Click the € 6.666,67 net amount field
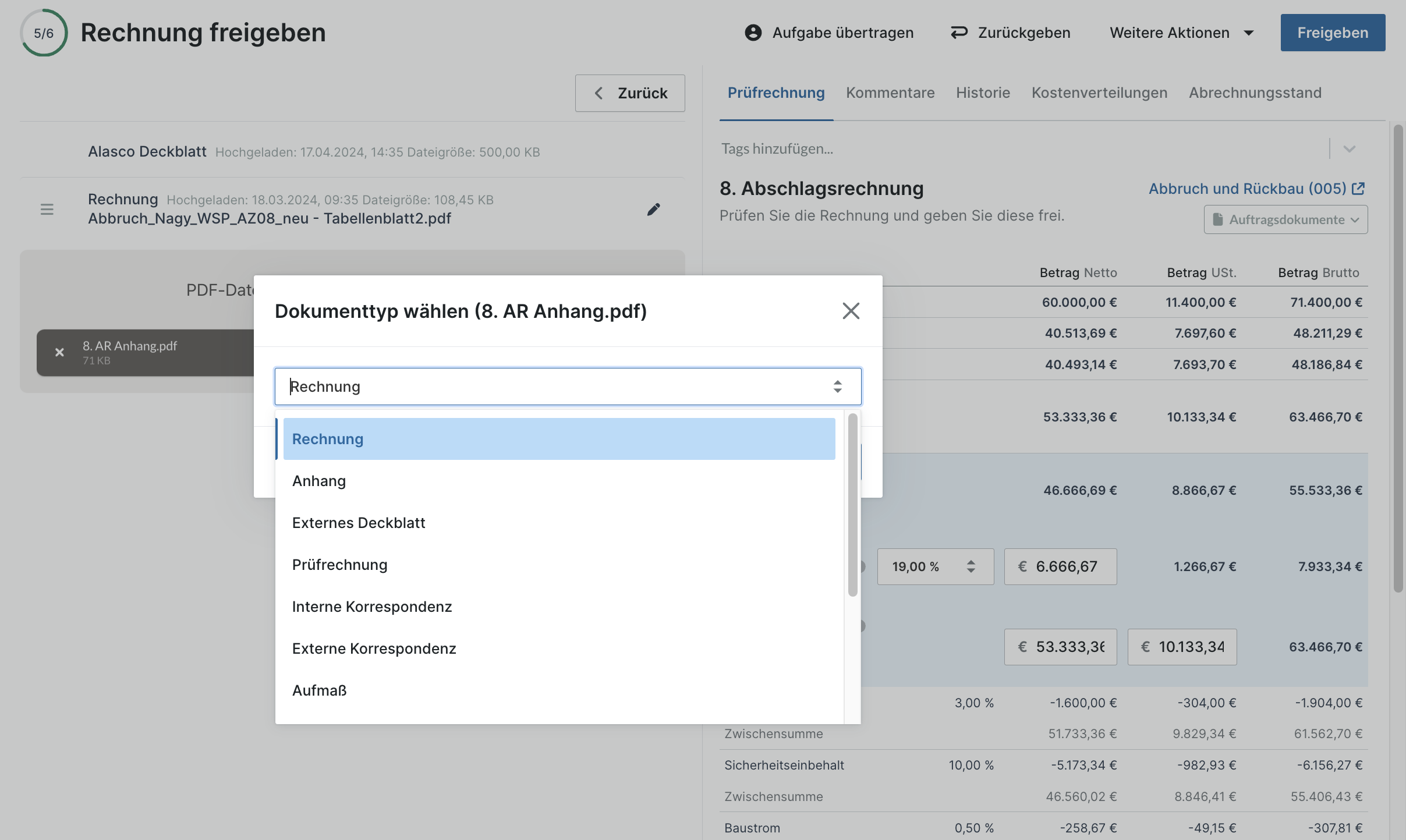The height and width of the screenshot is (840, 1406). point(1060,566)
